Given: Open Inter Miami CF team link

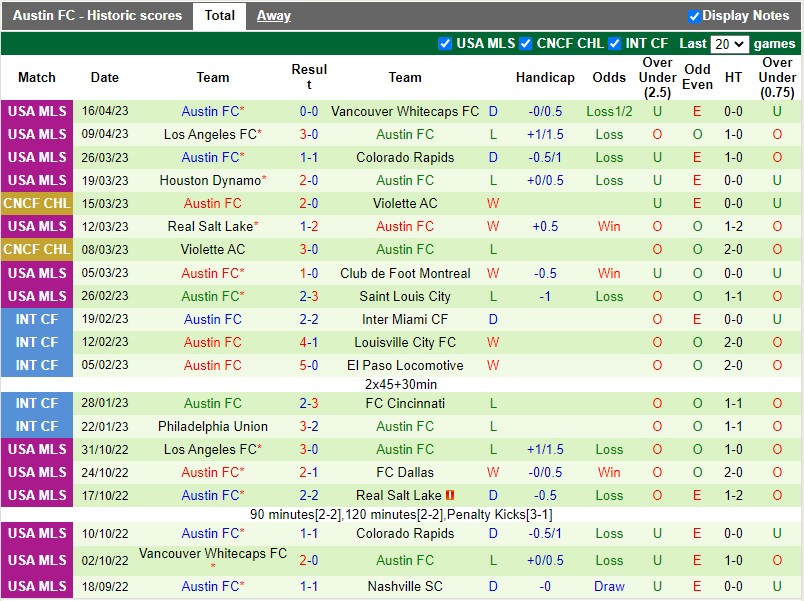Looking at the screenshot, I should 405,319.
